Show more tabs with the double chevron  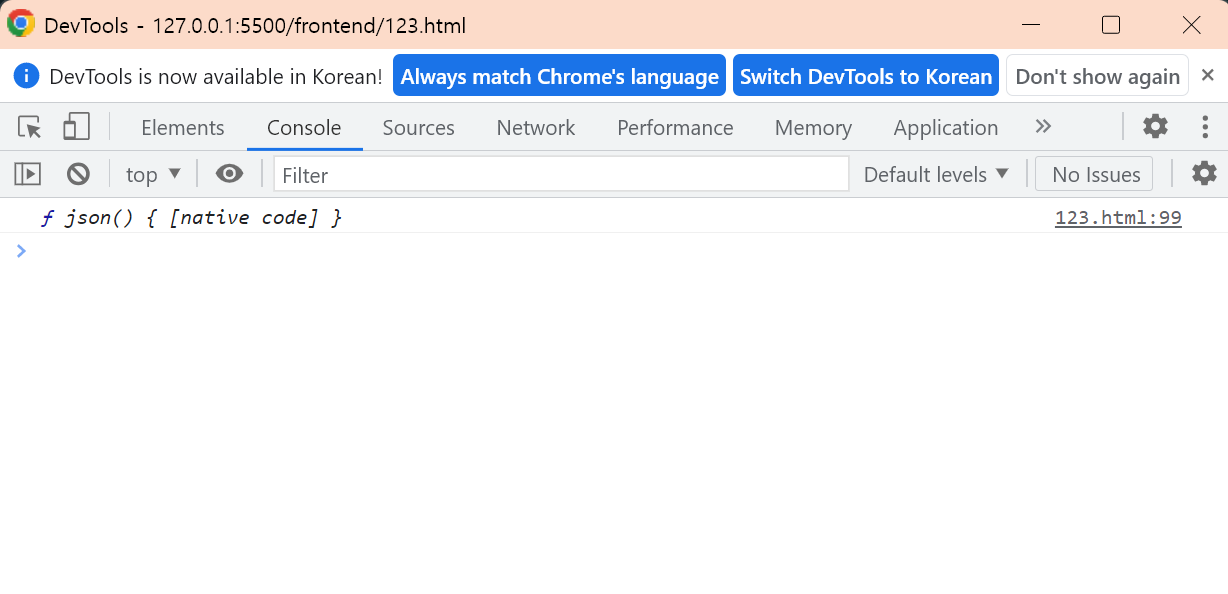pyautogui.click(x=1043, y=126)
